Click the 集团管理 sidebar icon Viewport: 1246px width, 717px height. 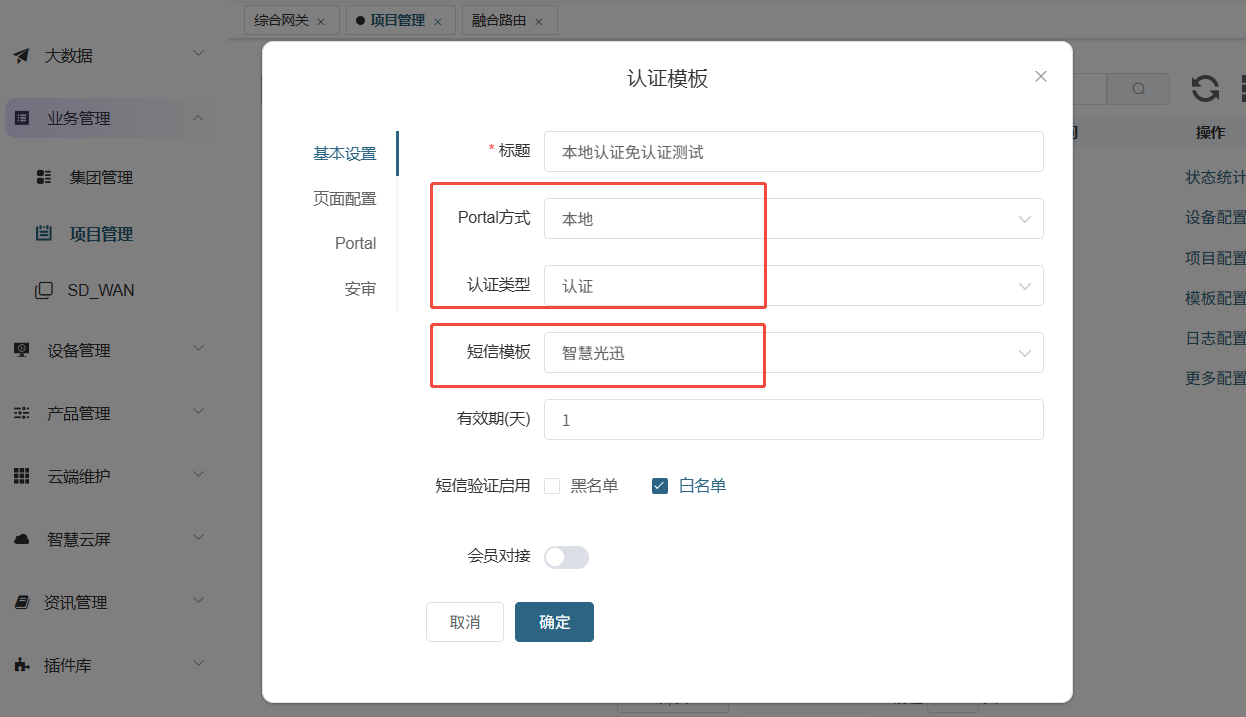(x=44, y=178)
